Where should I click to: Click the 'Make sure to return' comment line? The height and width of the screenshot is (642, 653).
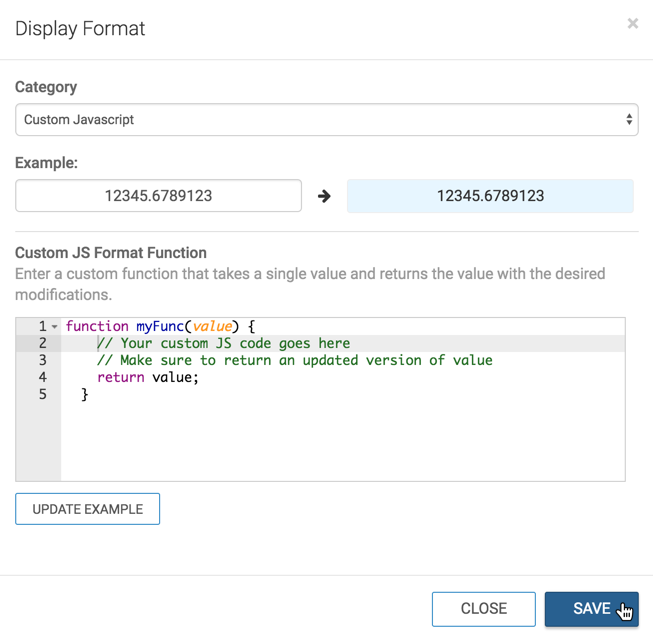(x=294, y=360)
